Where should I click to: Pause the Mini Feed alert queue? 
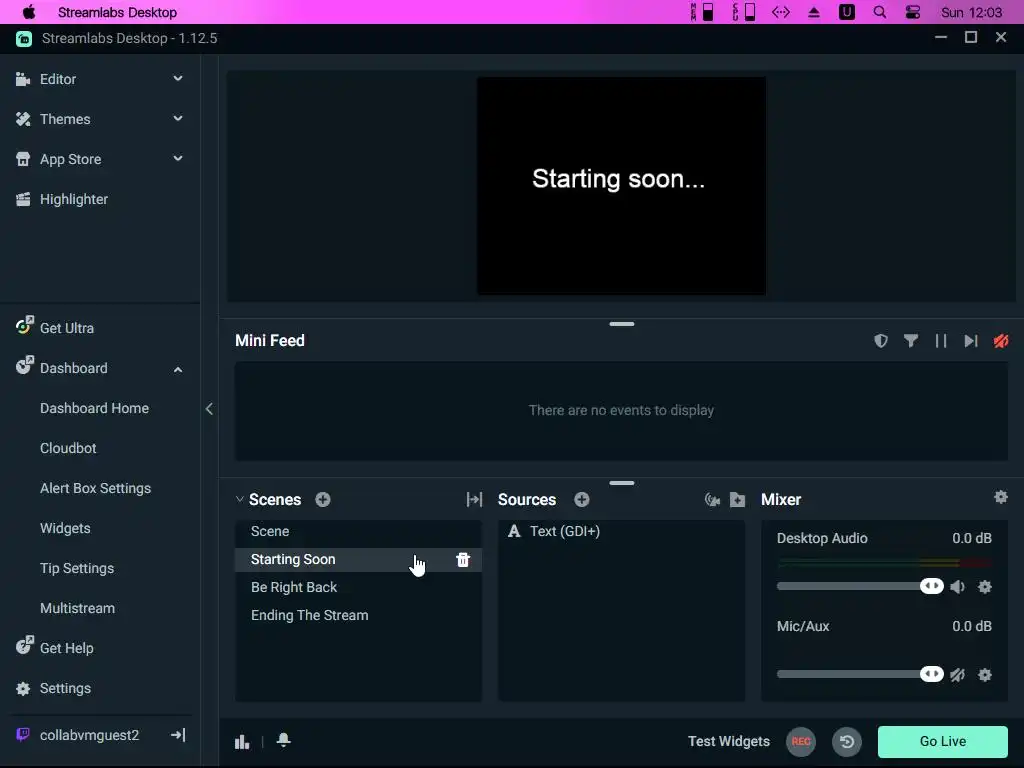coord(940,341)
